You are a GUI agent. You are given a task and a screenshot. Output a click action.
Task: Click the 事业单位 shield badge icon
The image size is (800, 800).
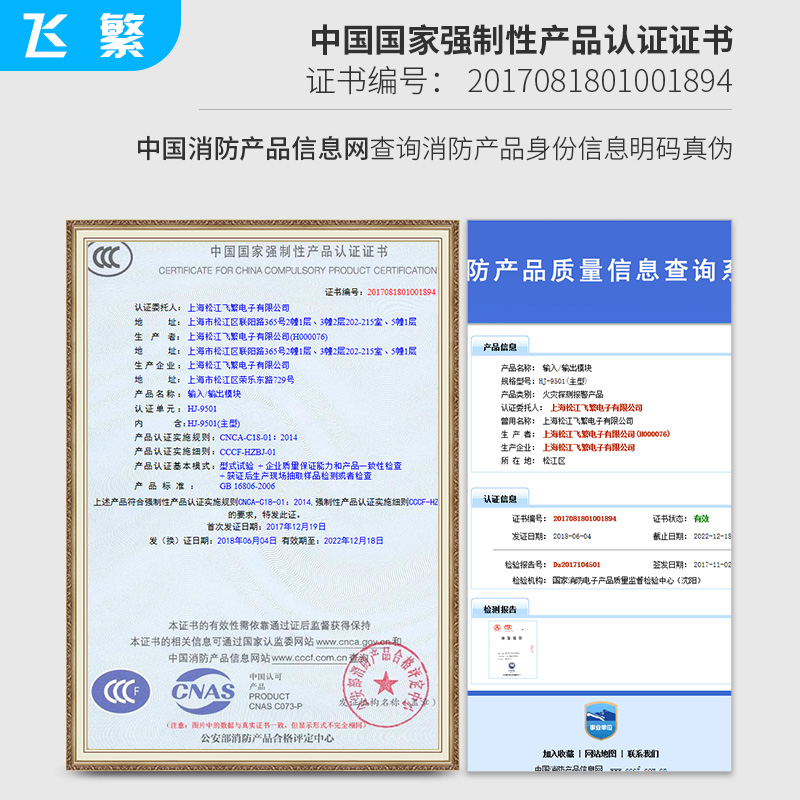601,720
